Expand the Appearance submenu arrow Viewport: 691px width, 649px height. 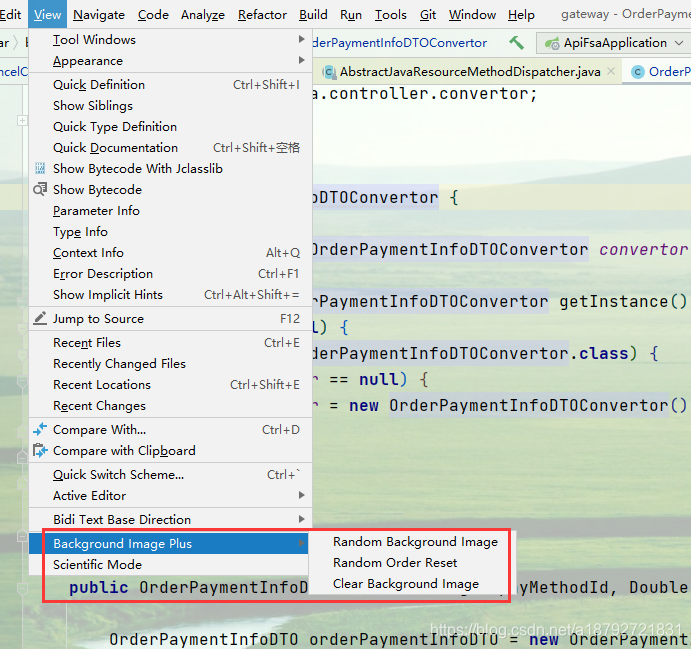coord(301,60)
